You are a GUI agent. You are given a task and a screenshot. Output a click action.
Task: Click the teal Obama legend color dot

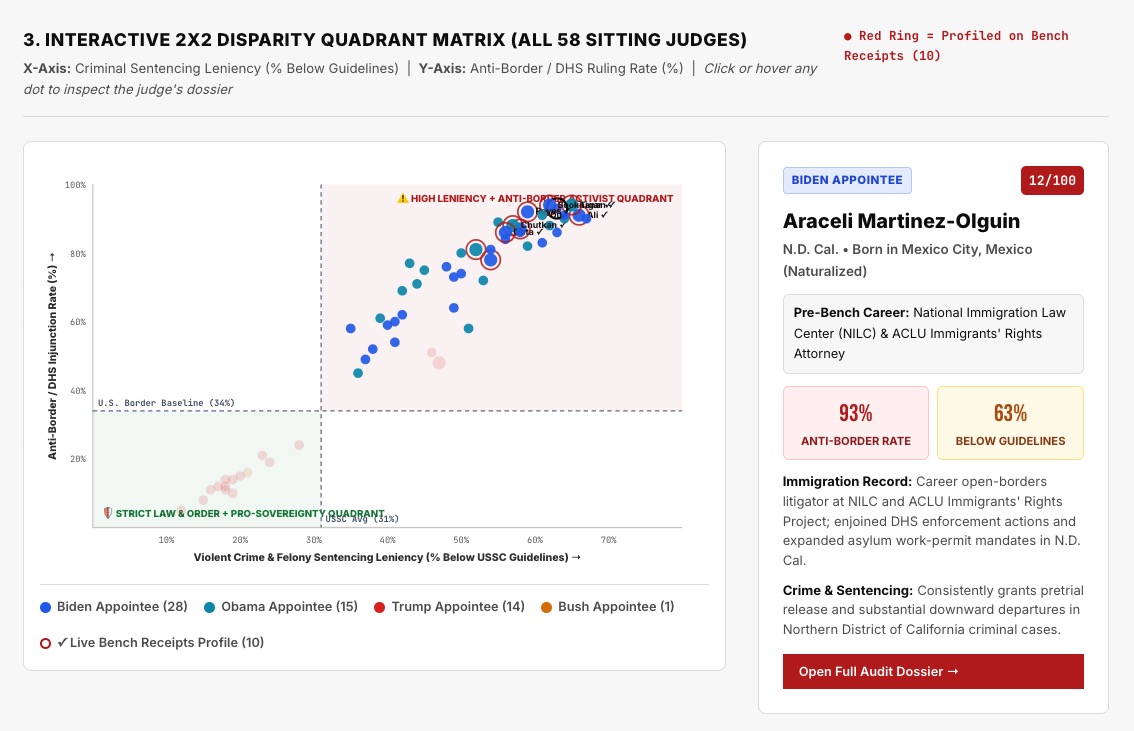coord(210,607)
